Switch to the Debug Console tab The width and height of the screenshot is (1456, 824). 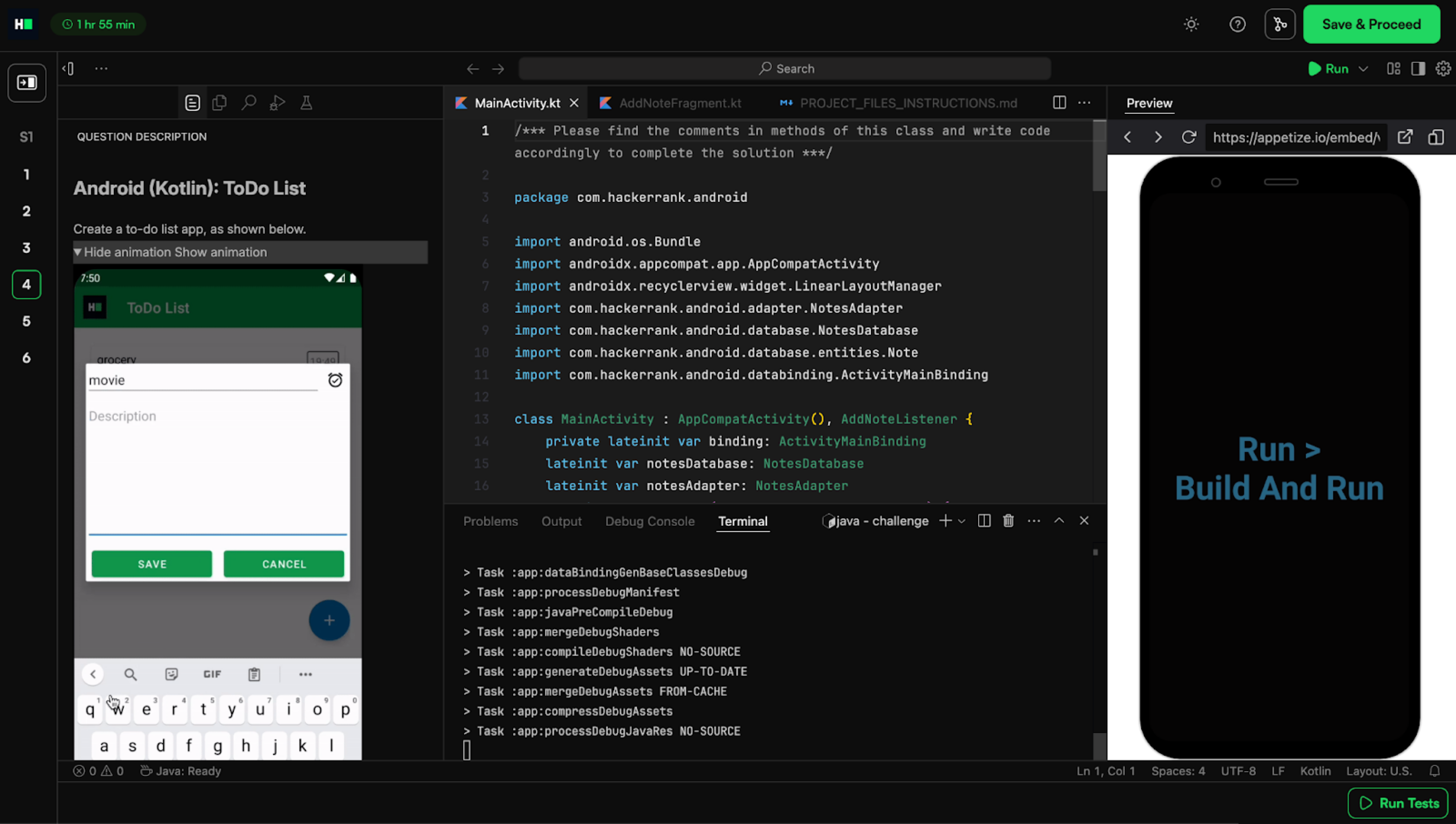point(649,521)
